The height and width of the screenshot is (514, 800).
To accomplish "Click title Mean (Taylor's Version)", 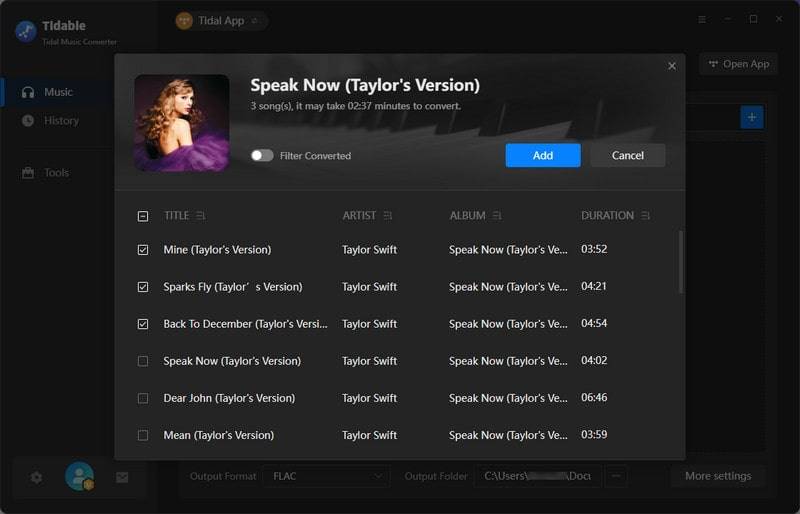I will 218,435.
